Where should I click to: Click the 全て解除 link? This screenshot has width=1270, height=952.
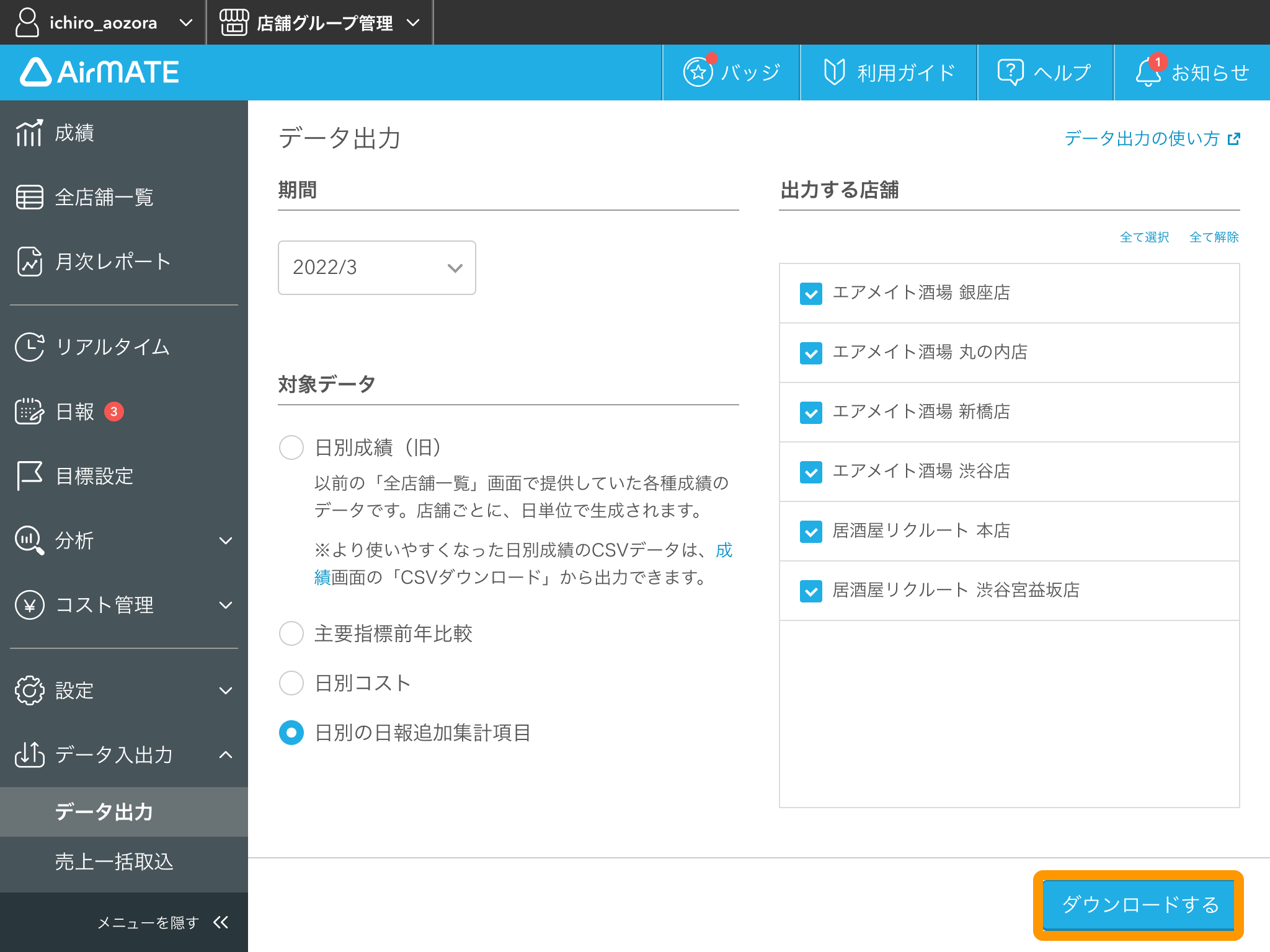tap(1214, 237)
